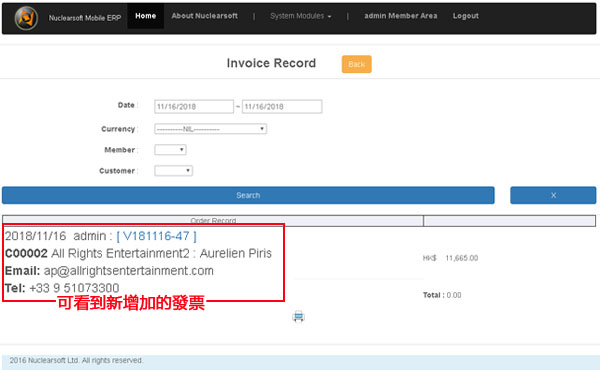600x370 pixels.
Task: Open the Nuclearsoft Mobile ERP brand link
Action: 85,18
